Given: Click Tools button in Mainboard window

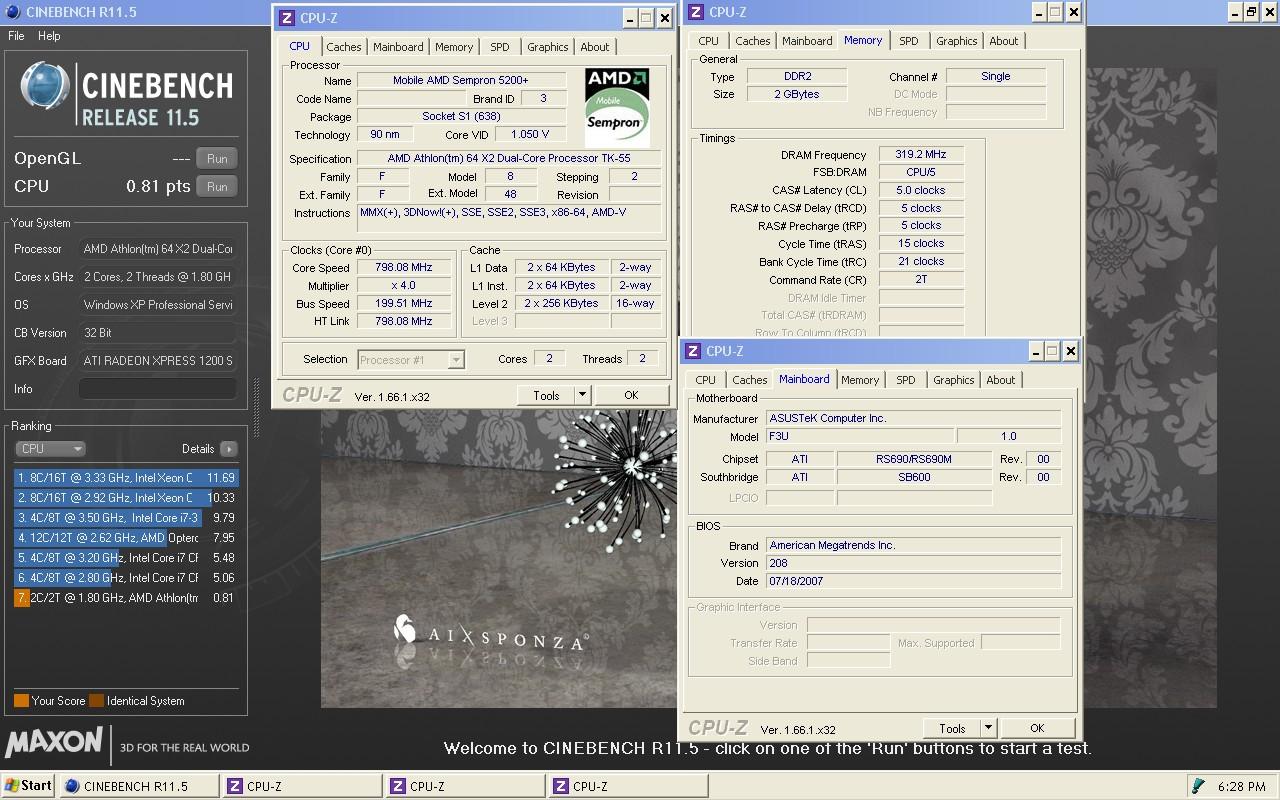Looking at the screenshot, I should 952,728.
